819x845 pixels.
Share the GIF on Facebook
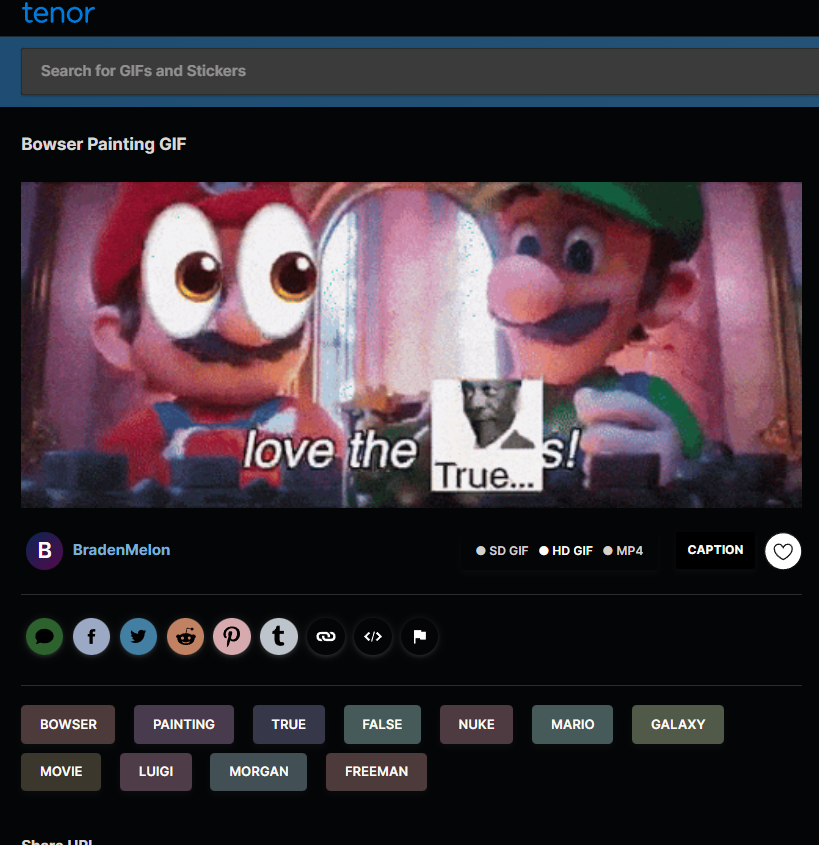[92, 636]
